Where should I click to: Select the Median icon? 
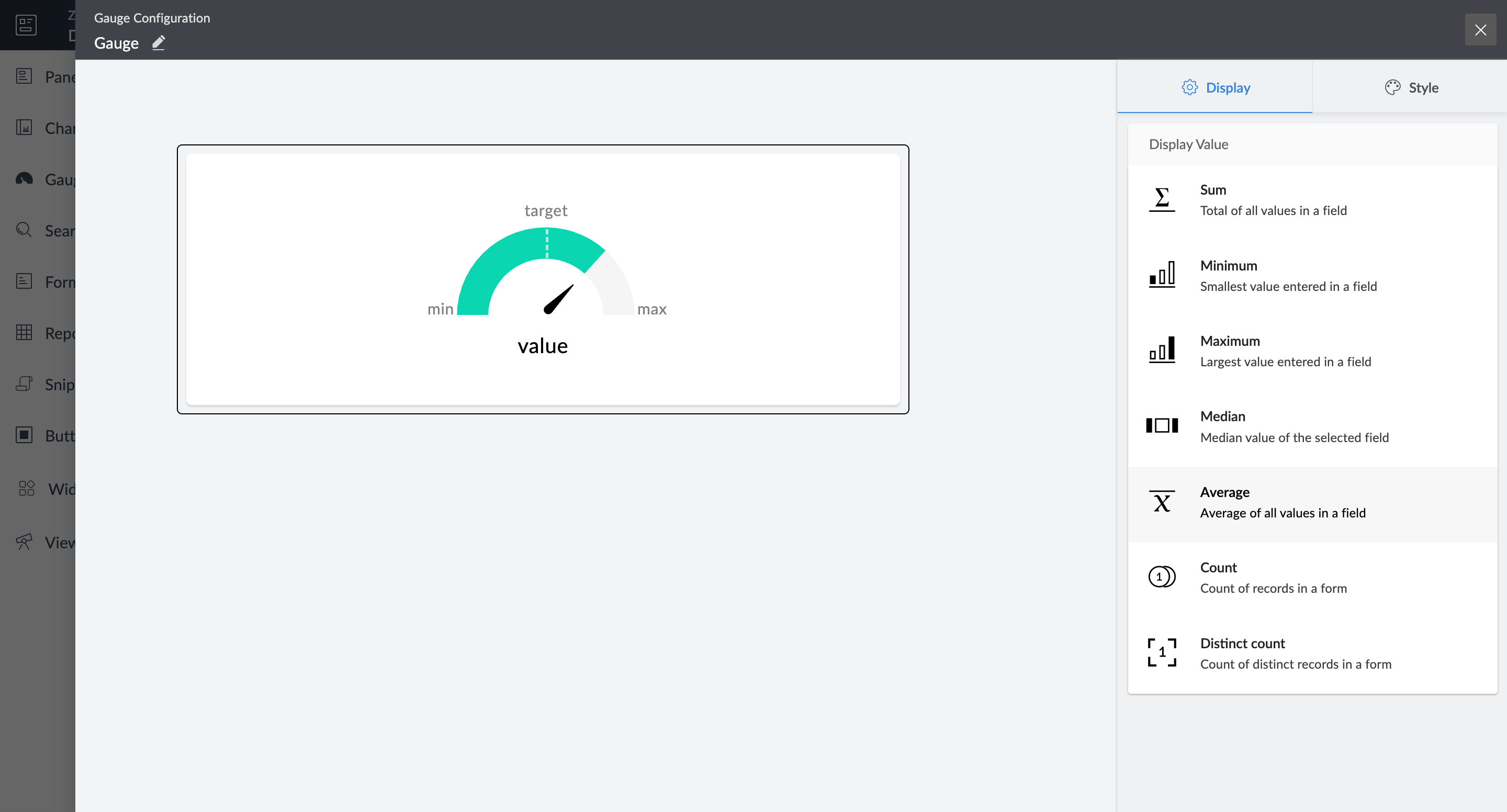1162,426
